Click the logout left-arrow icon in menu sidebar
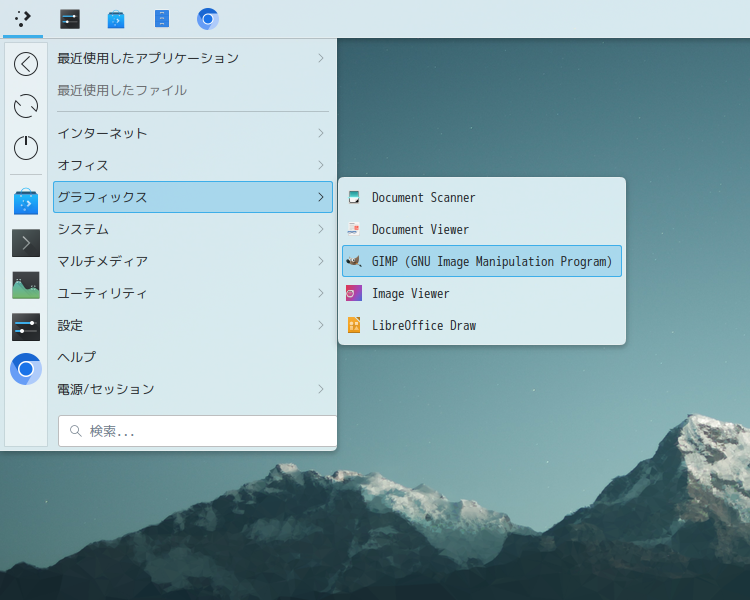This screenshot has height=600, width=750. [26, 64]
